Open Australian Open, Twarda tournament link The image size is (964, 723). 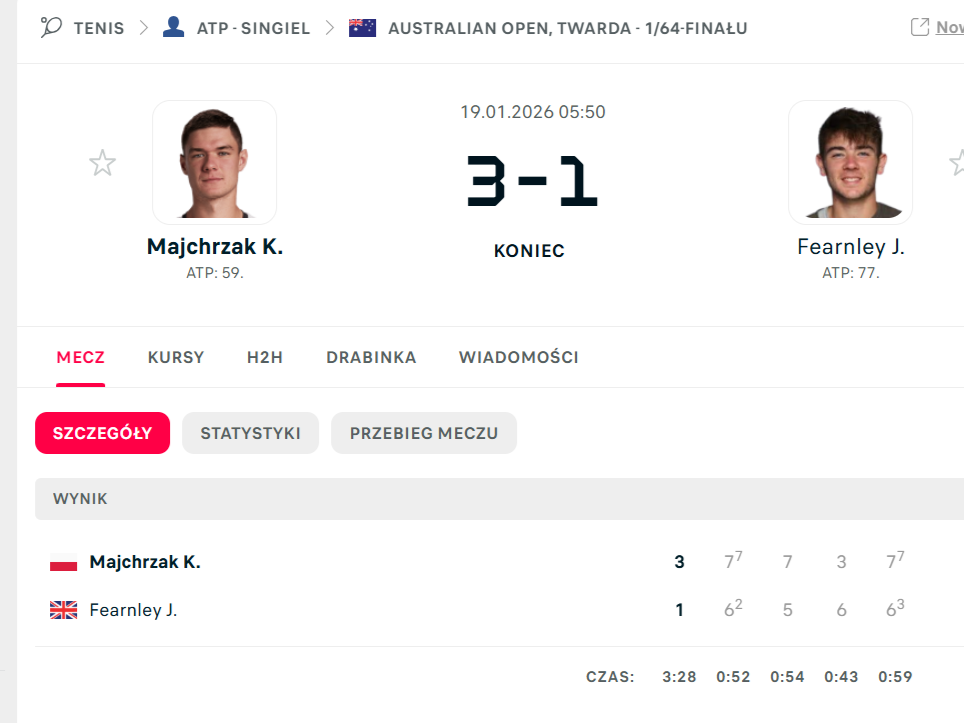(x=567, y=28)
